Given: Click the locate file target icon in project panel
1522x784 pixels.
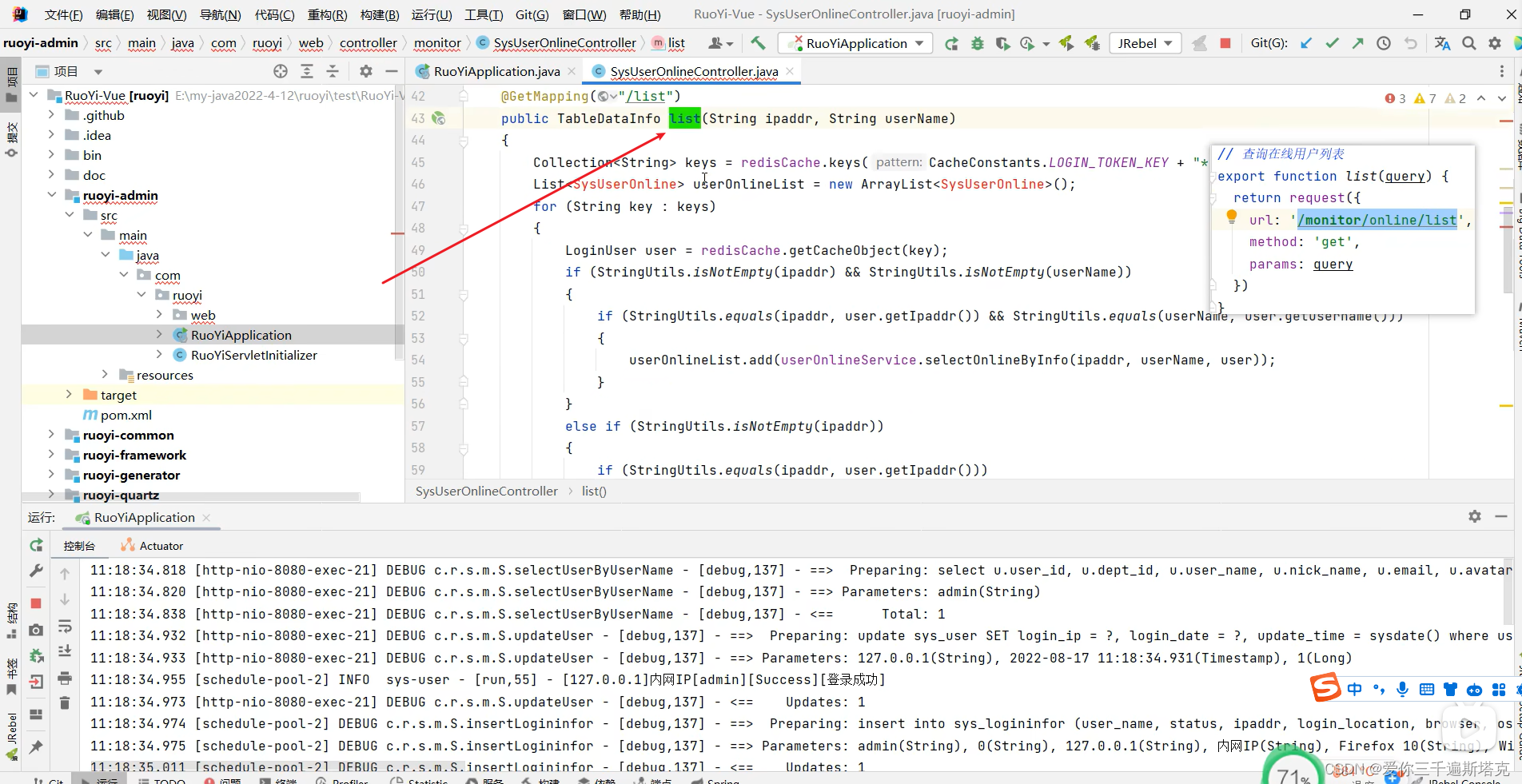Looking at the screenshot, I should pyautogui.click(x=281, y=71).
